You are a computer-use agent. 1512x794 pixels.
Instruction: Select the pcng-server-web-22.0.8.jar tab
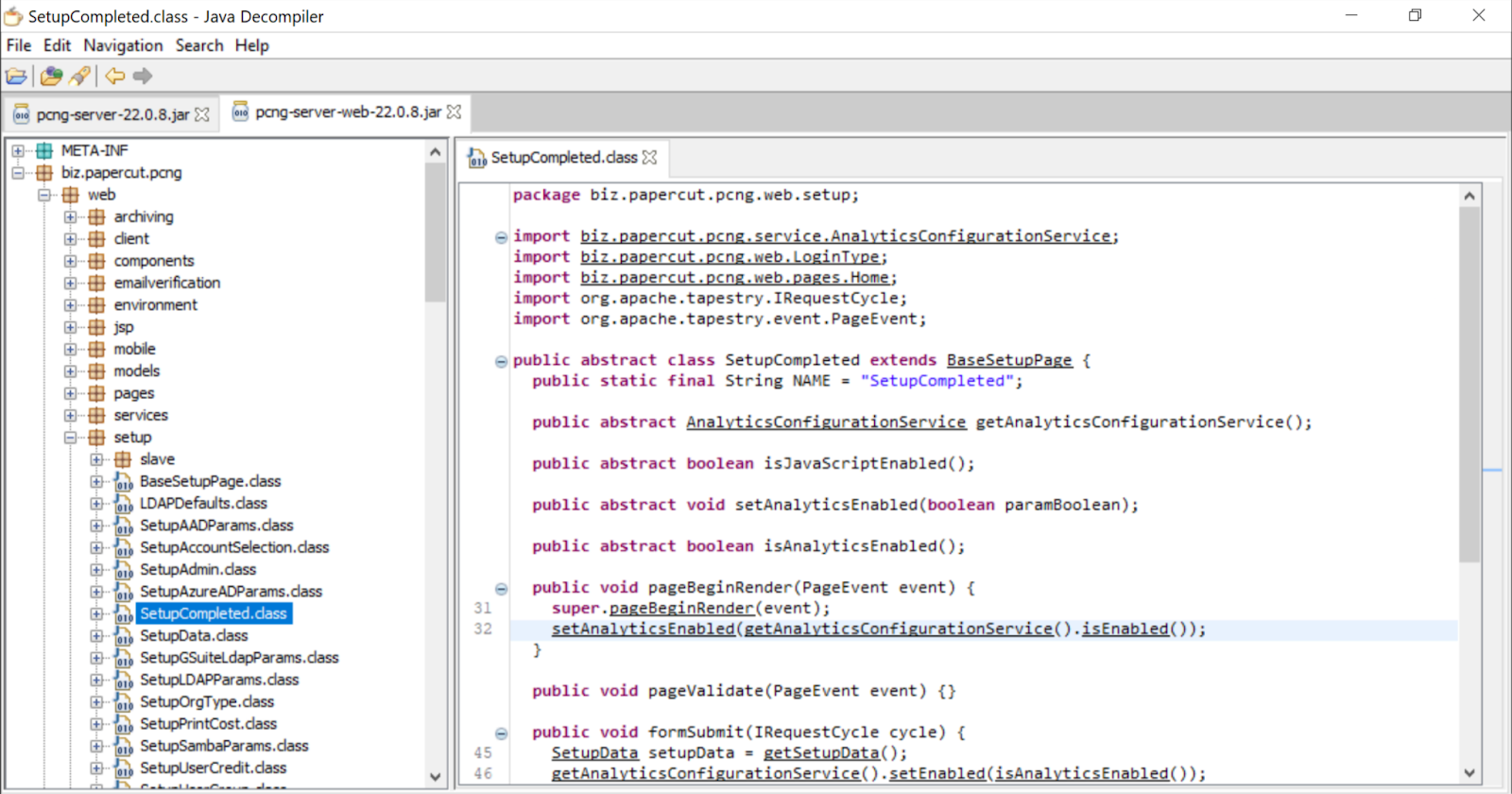coord(347,112)
